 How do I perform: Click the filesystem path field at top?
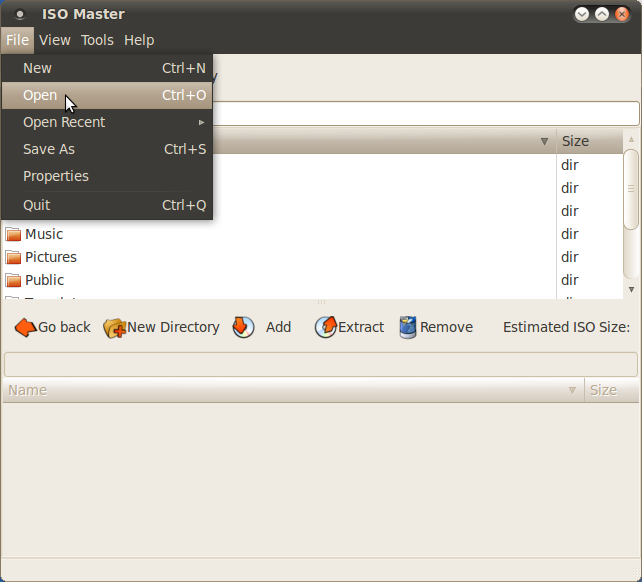(426, 113)
